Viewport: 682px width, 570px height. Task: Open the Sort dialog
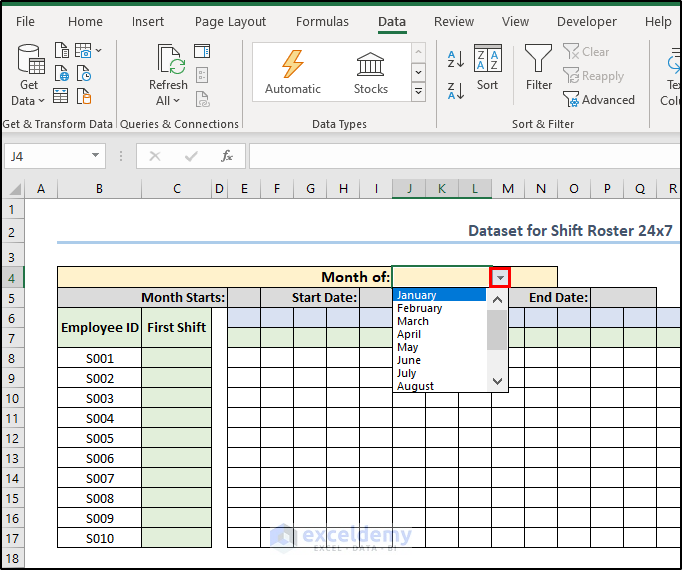[488, 67]
